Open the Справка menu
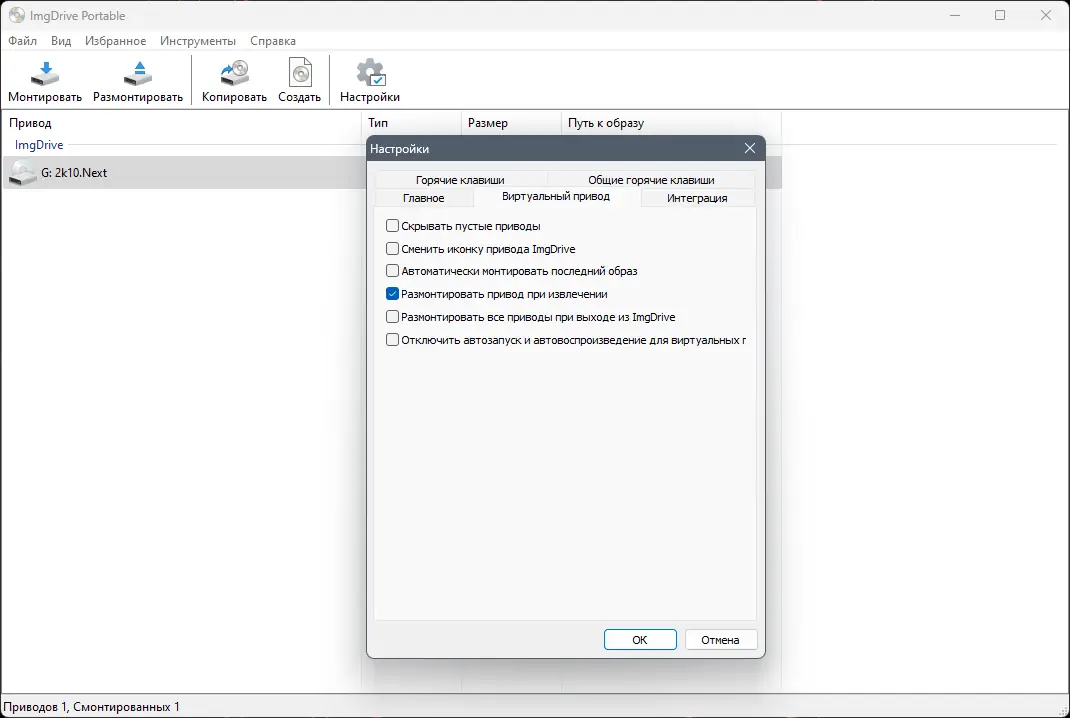 (x=273, y=41)
